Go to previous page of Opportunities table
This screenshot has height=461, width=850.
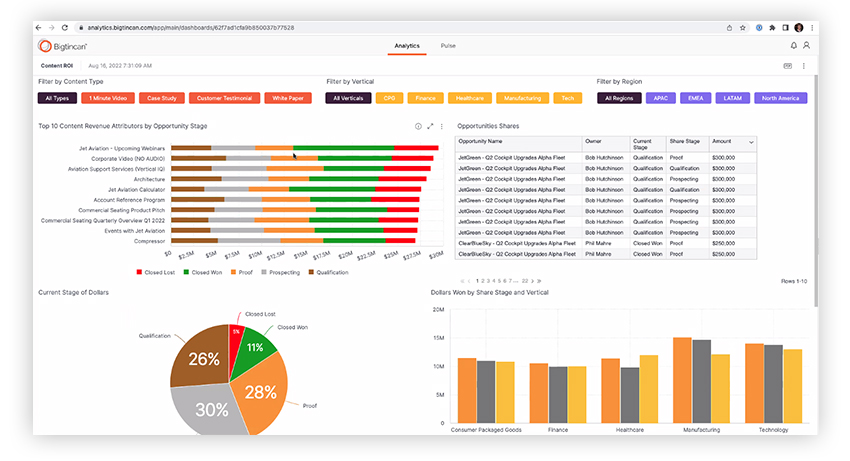click(469, 281)
